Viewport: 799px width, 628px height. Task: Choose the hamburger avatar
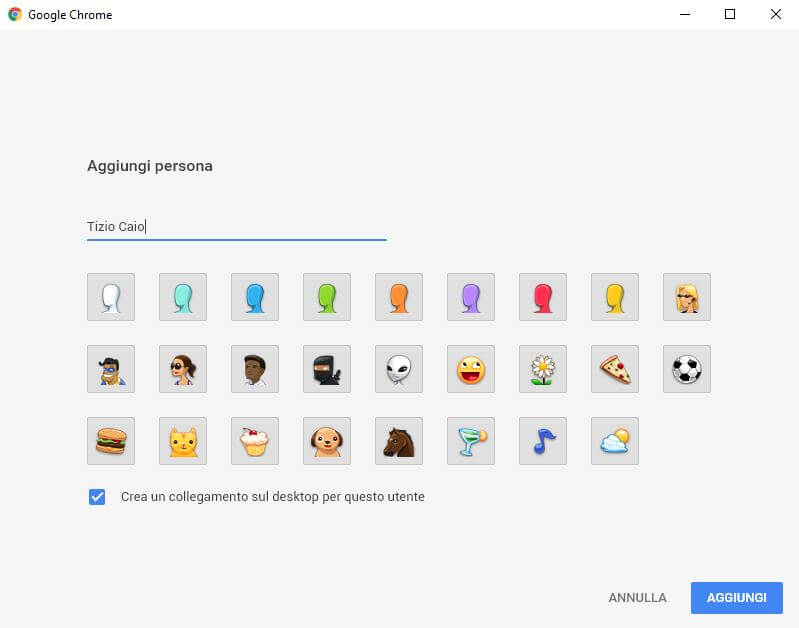pos(111,441)
